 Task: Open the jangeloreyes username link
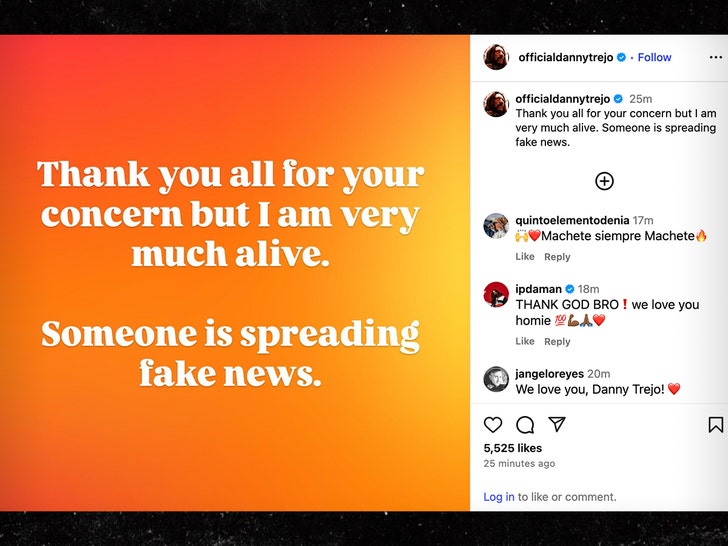pyautogui.click(x=549, y=373)
